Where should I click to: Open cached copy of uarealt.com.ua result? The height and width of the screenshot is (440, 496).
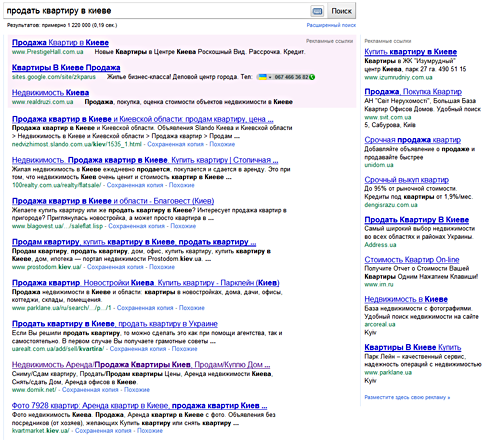point(138,349)
